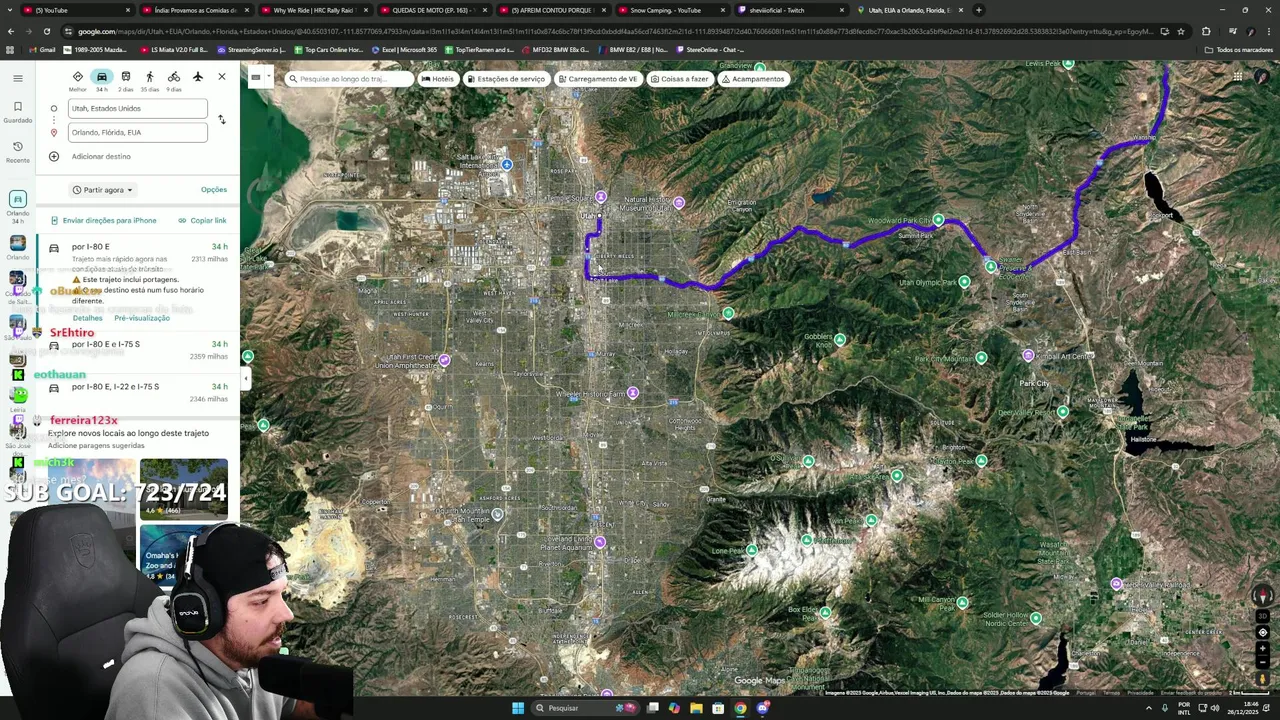This screenshot has height=720, width=1280.
Task: Open the Windows Start button
Action: coord(518,708)
